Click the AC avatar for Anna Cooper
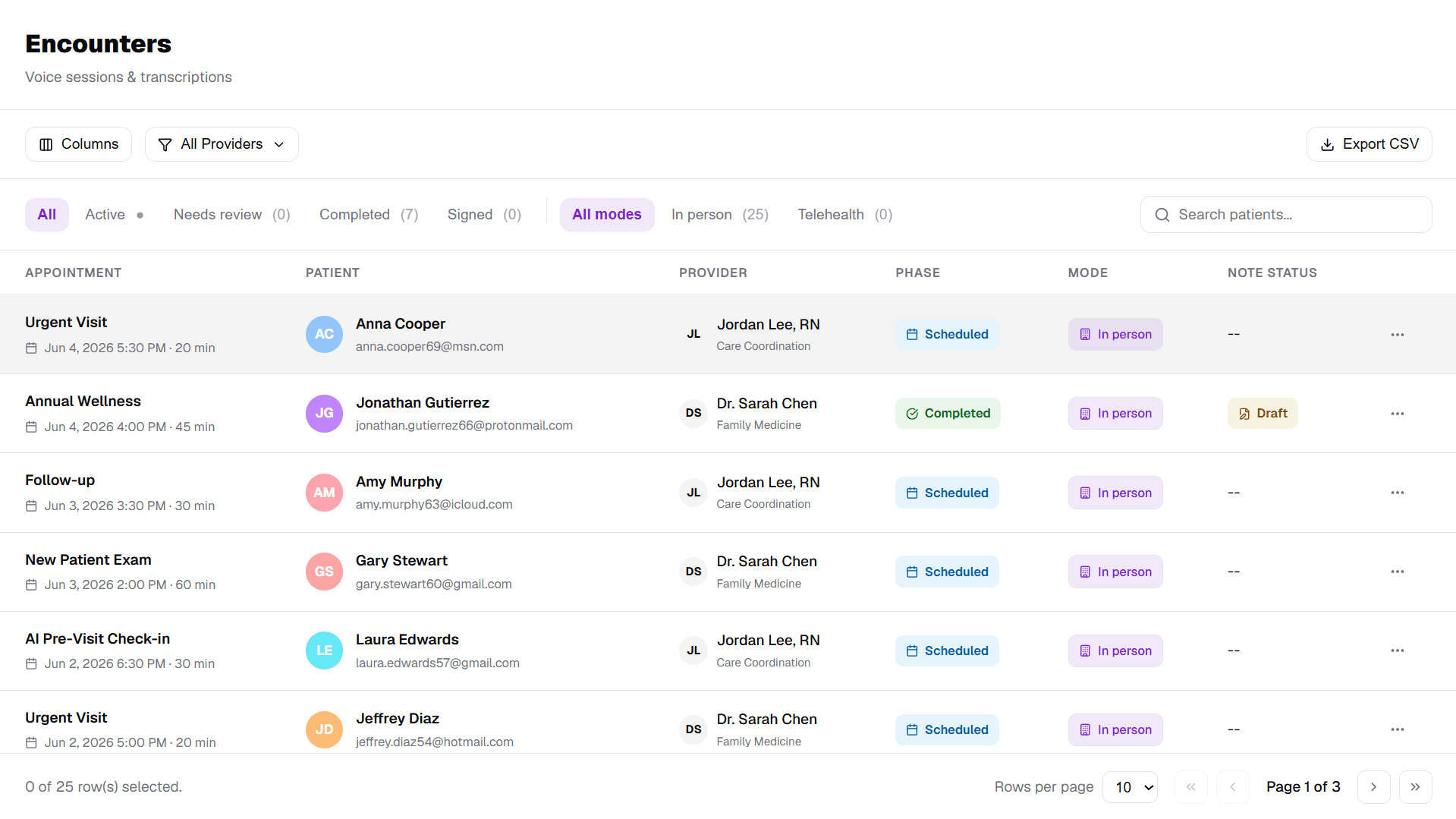The width and height of the screenshot is (1456, 819). click(324, 335)
